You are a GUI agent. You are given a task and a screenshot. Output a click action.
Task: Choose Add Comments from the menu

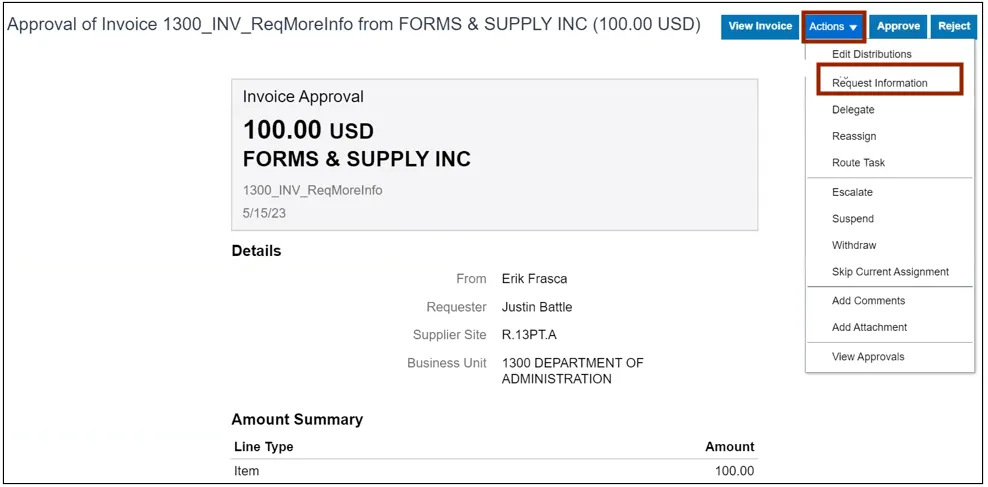868,301
